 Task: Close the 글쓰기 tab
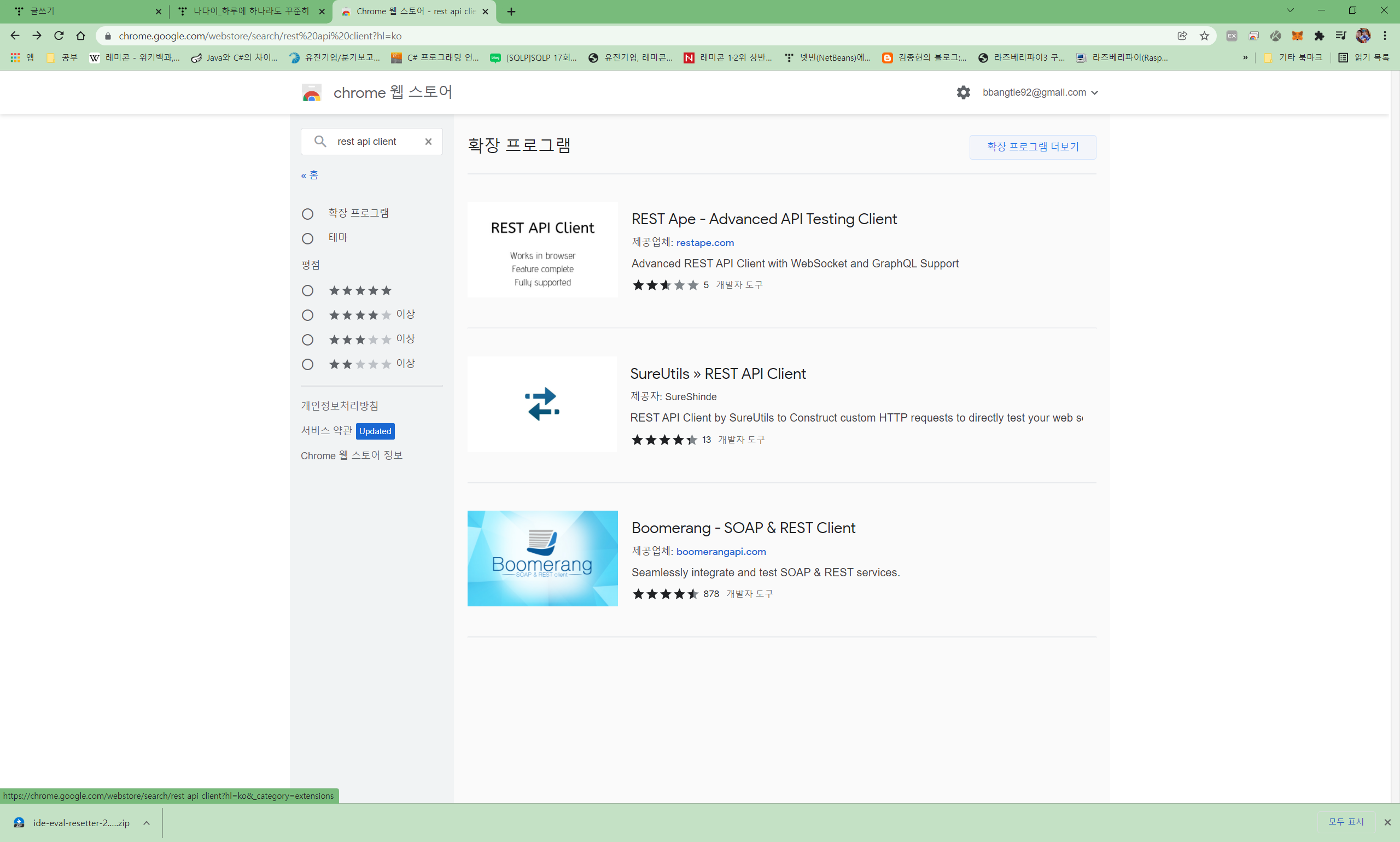click(x=159, y=11)
